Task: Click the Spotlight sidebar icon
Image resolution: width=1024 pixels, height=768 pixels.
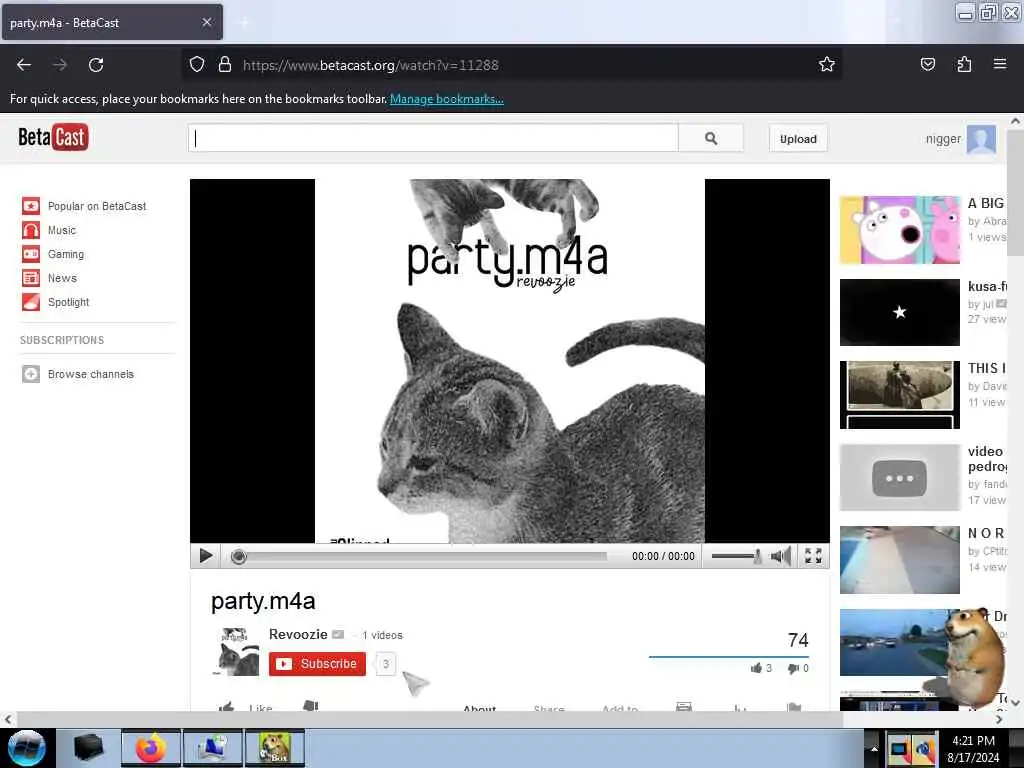Action: (x=31, y=302)
